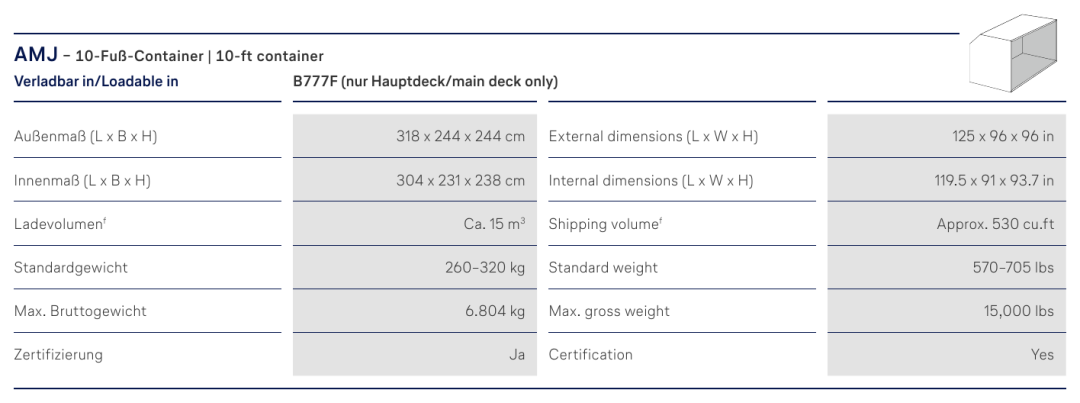Click the Ladevolumen row label
Viewport: 1080px width, 403px height.
(x=60, y=224)
